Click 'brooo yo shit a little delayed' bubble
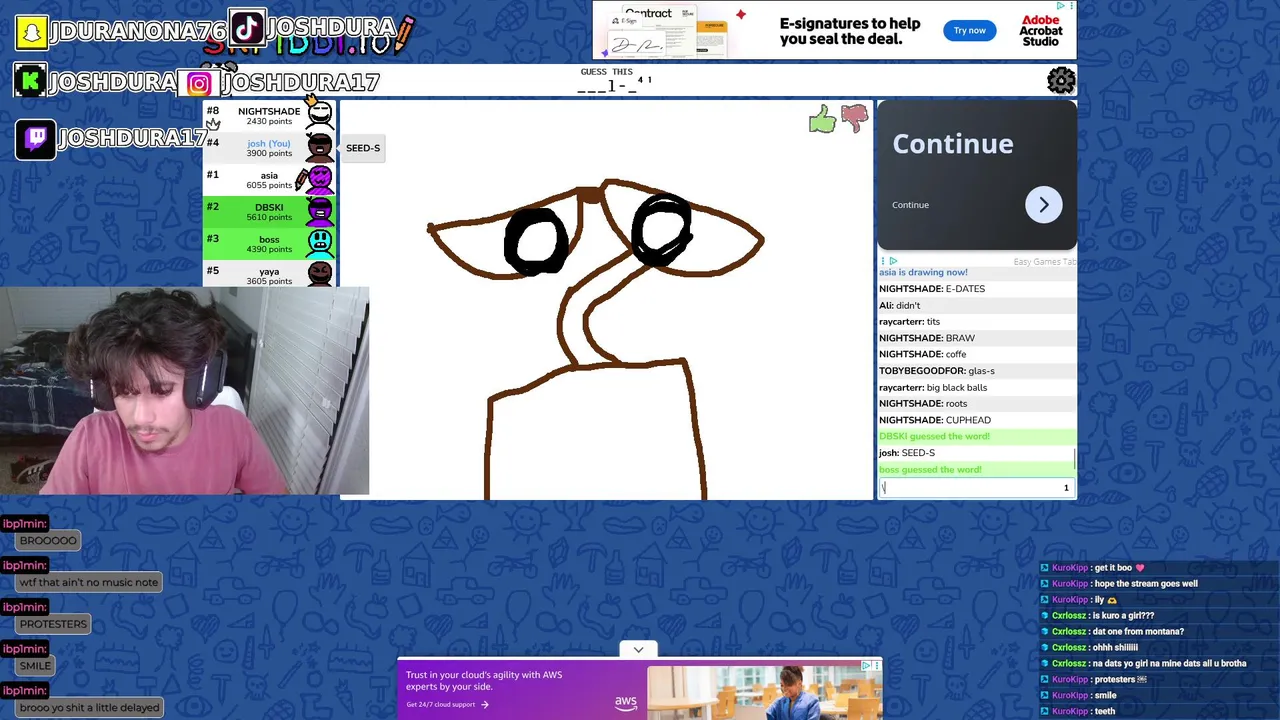The image size is (1280, 720). click(89, 708)
